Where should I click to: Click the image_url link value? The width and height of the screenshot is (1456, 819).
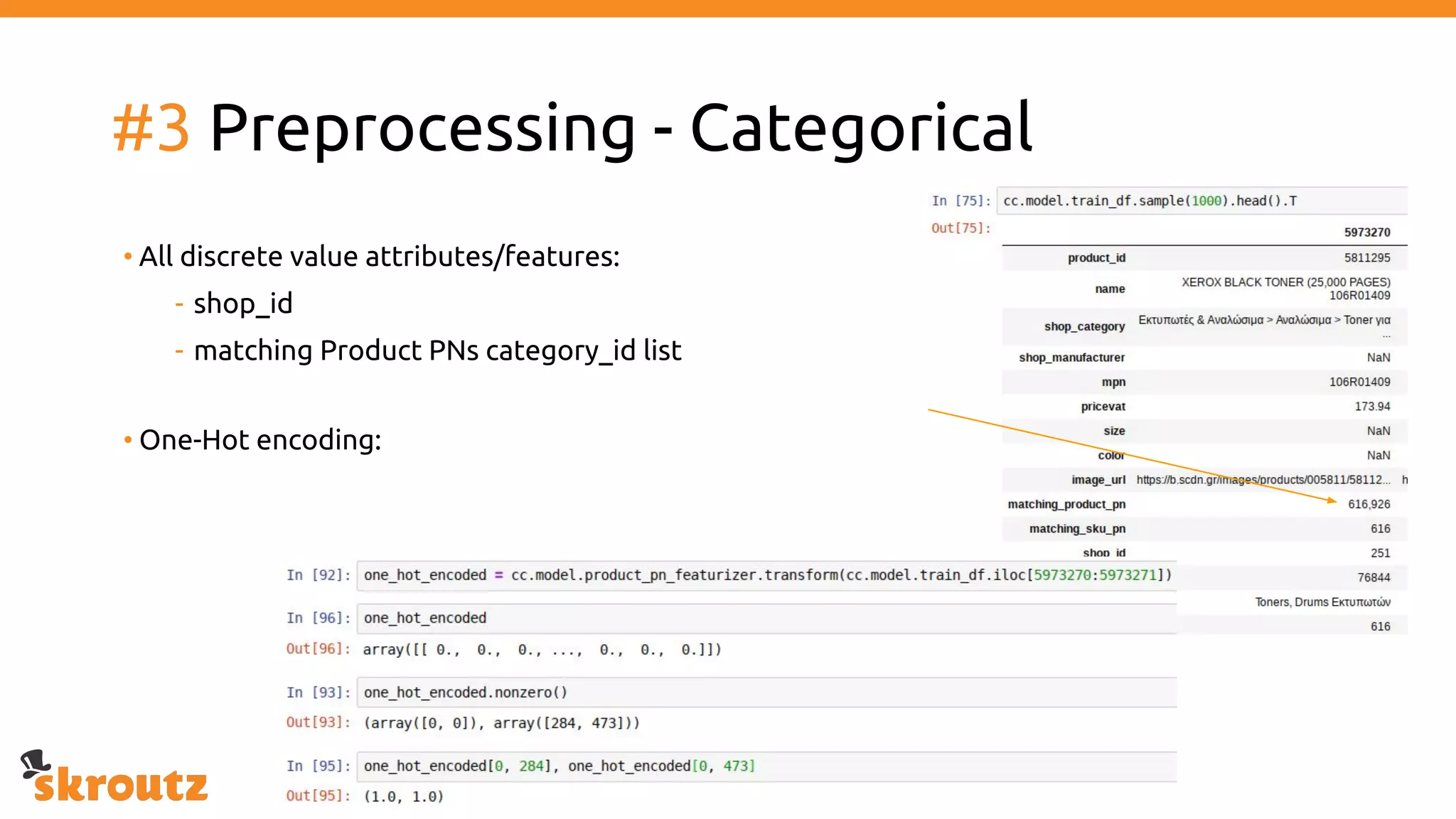point(1263,480)
